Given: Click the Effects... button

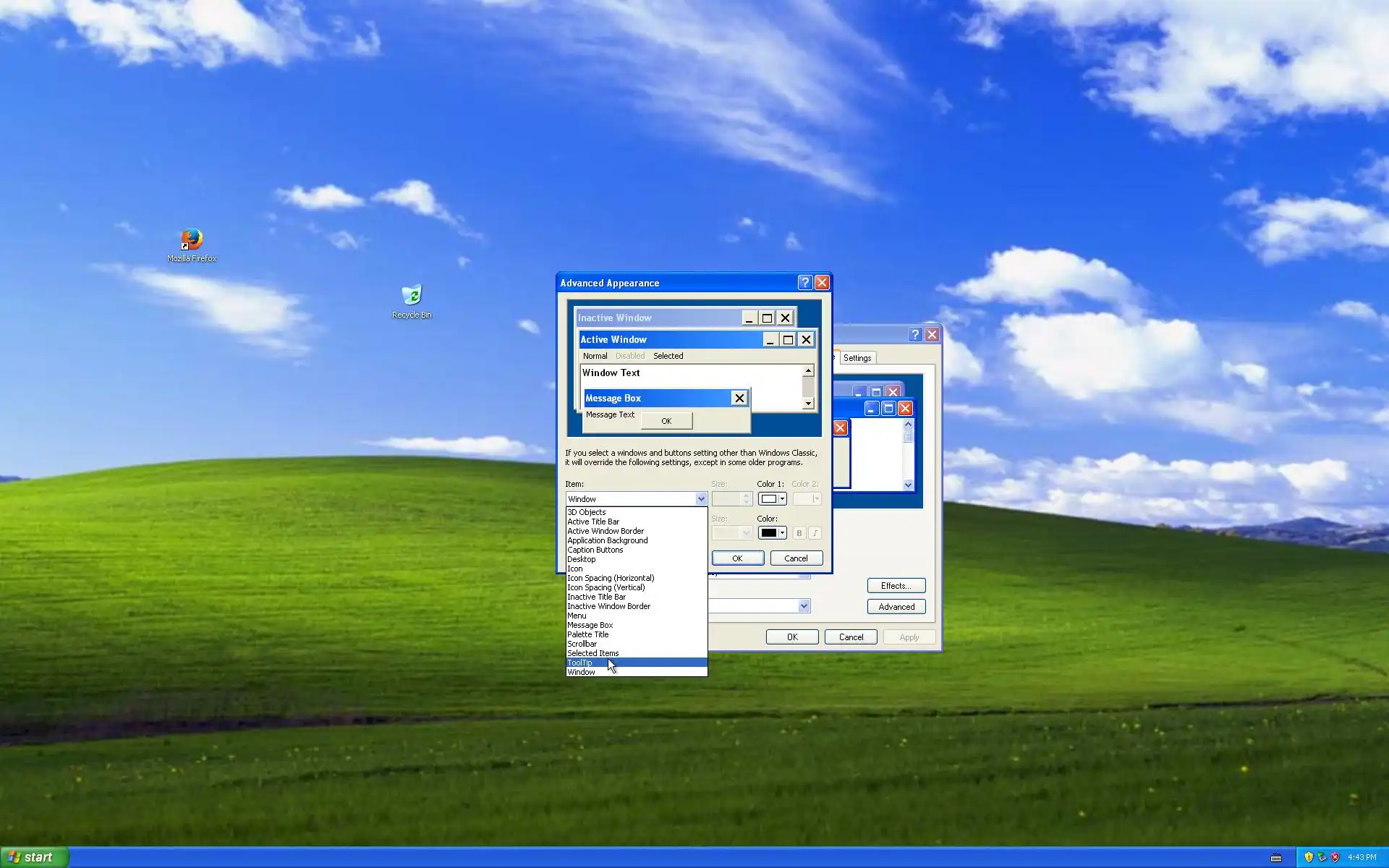Looking at the screenshot, I should click(x=896, y=586).
